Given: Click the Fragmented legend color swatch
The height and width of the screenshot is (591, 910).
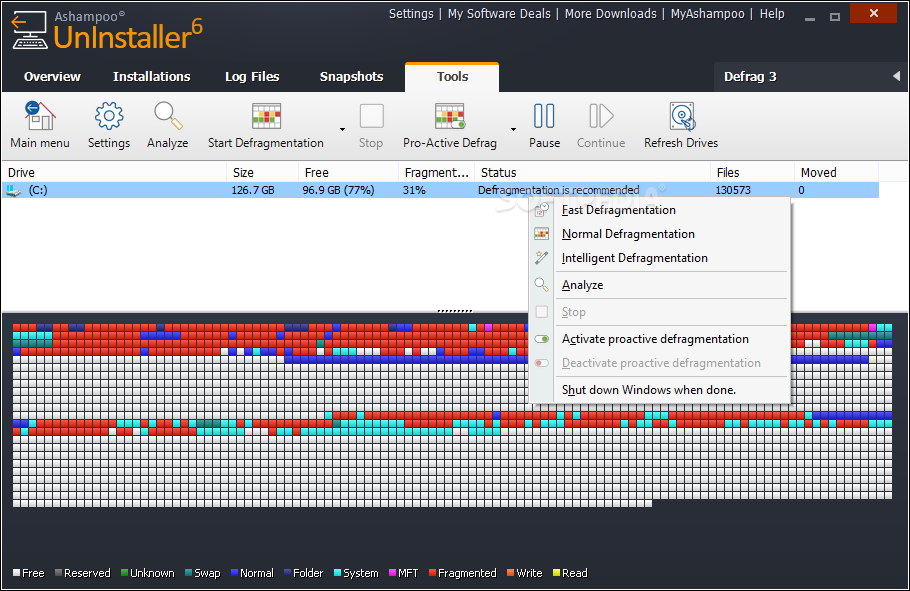Looking at the screenshot, I should coord(432,573).
